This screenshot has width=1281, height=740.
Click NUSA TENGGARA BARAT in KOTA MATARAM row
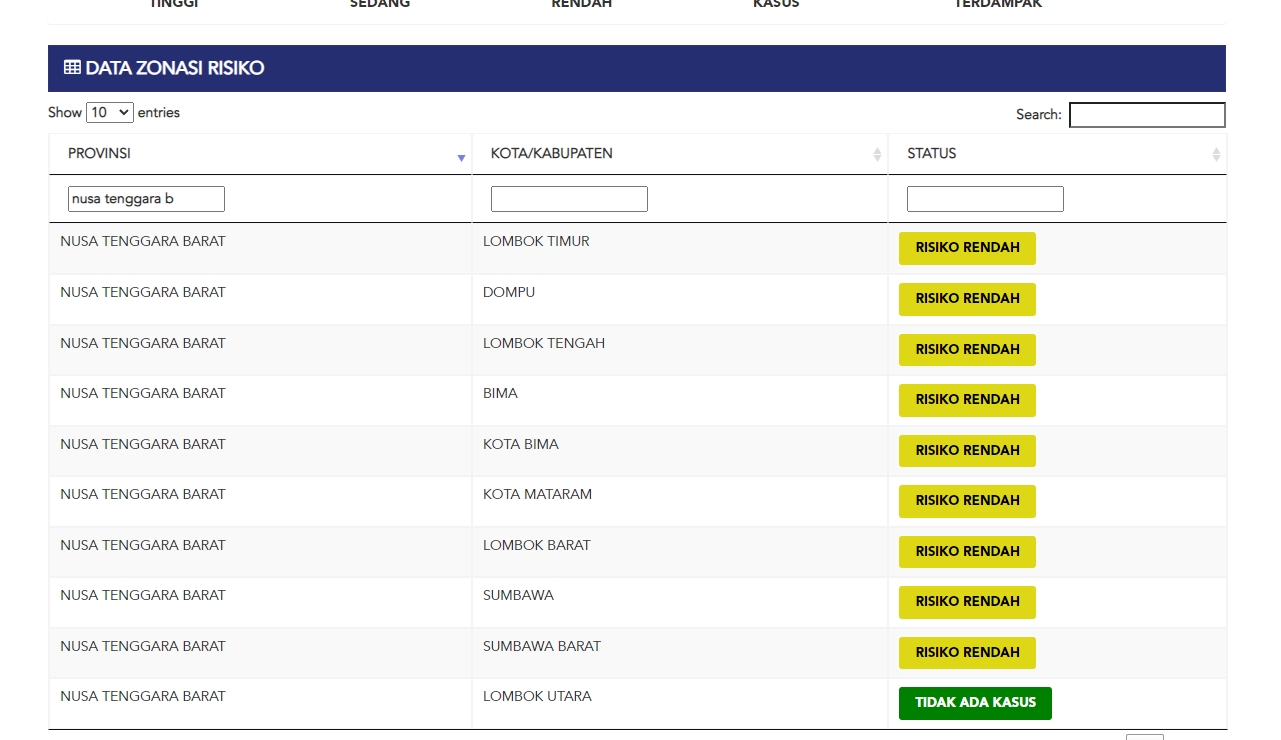pyautogui.click(x=143, y=494)
